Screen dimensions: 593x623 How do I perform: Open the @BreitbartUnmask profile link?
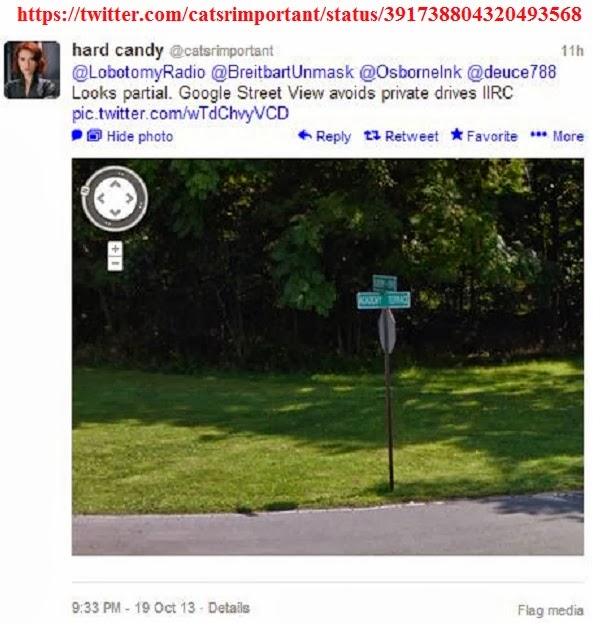[x=282, y=72]
